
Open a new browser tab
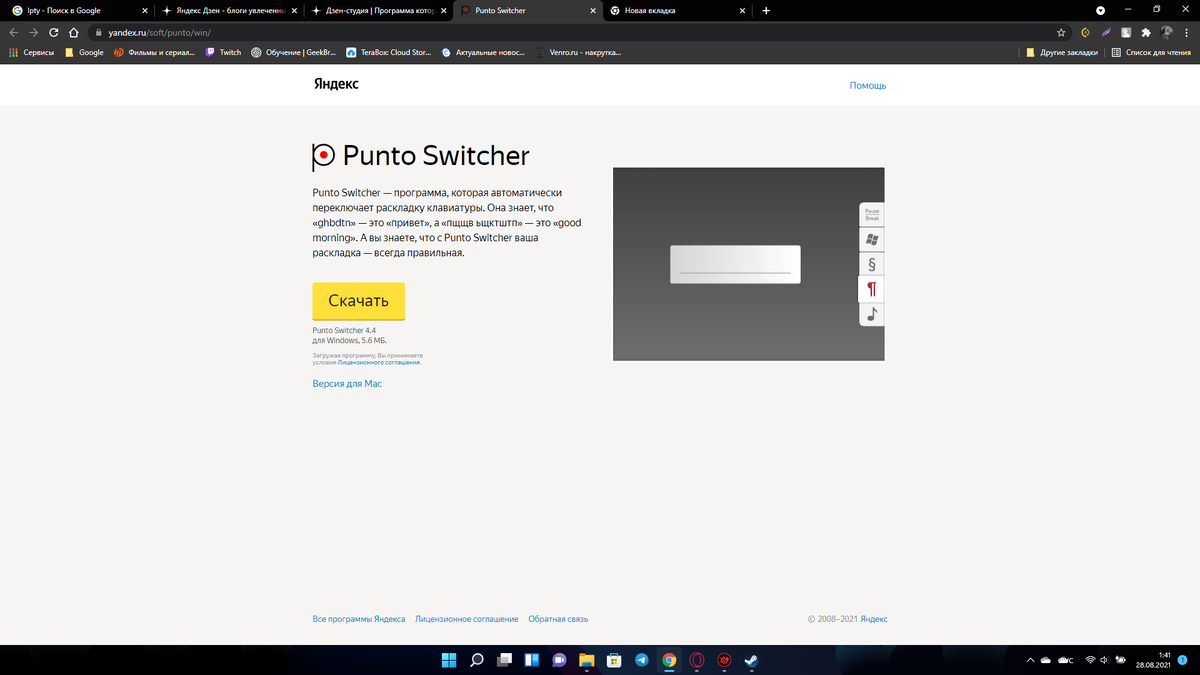(766, 10)
